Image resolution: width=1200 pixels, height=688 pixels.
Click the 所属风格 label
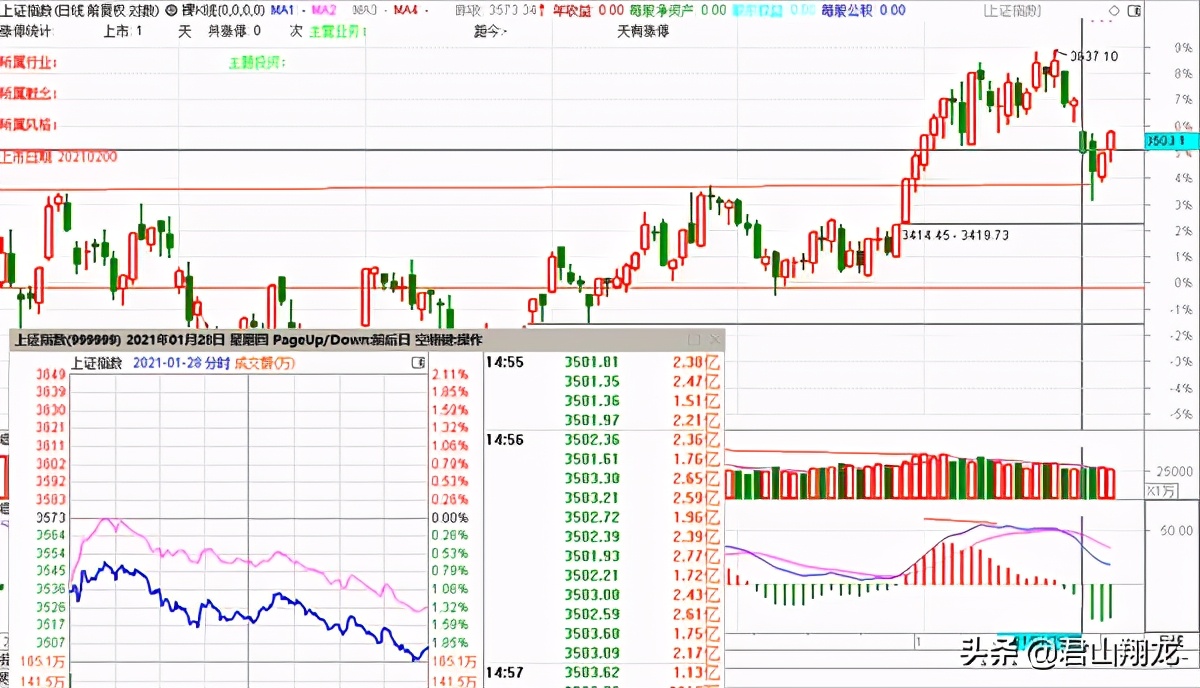pos(29,125)
